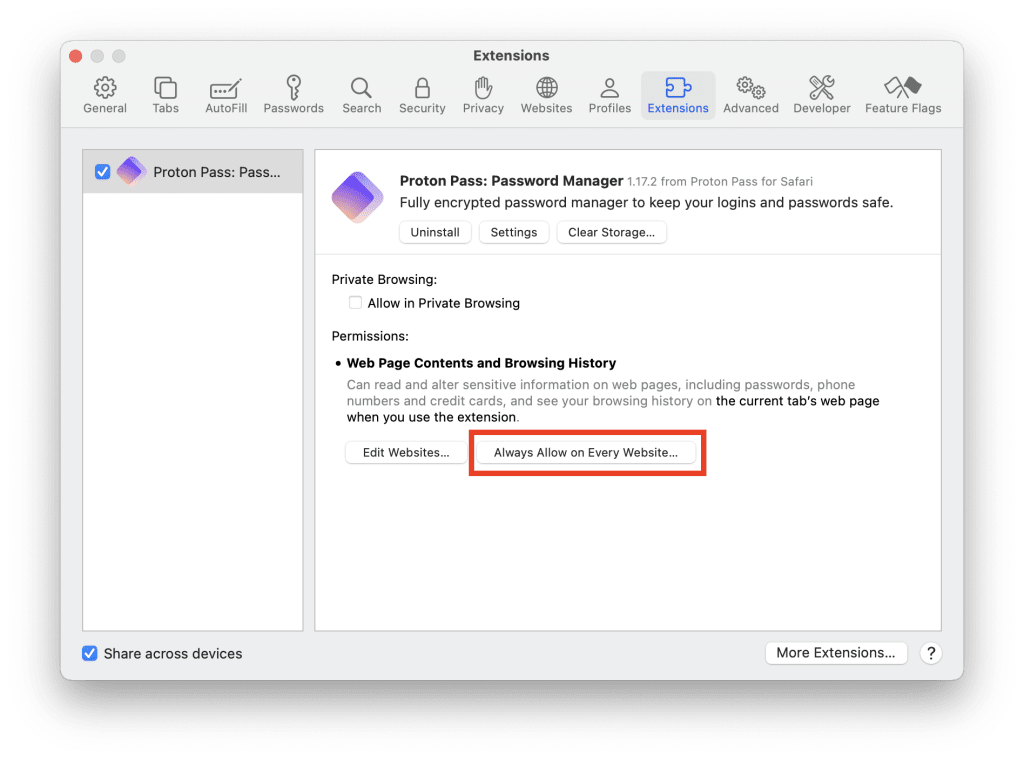The image size is (1024, 760).
Task: Switch to the Feature Flags tab
Action: tap(903, 95)
